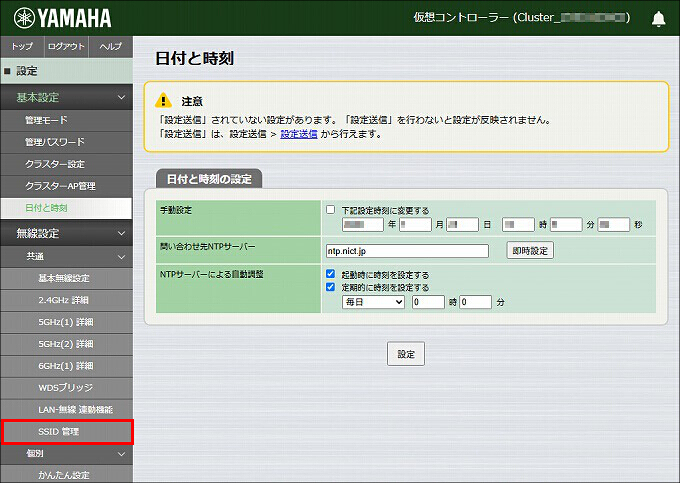Image resolution: width=680 pixels, height=483 pixels.
Task: Go to トップ in the navigation bar
Action: click(x=22, y=46)
